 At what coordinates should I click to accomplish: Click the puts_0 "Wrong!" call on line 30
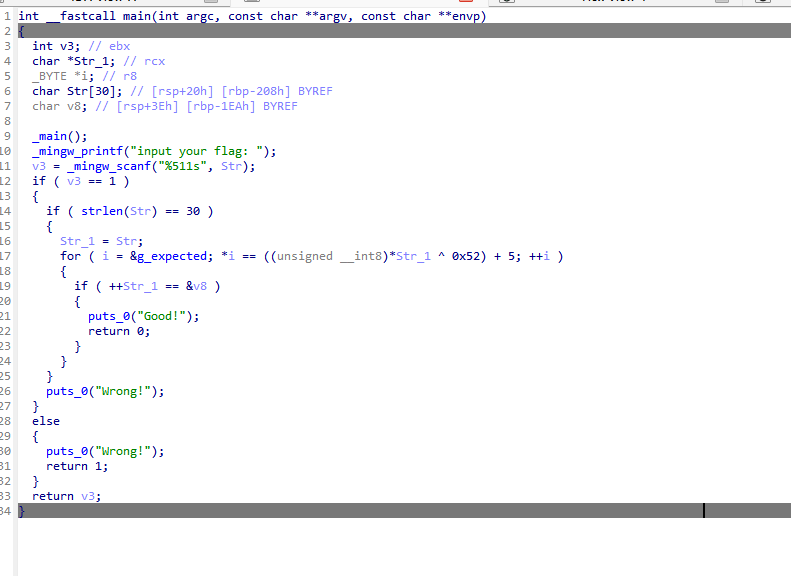(105, 451)
